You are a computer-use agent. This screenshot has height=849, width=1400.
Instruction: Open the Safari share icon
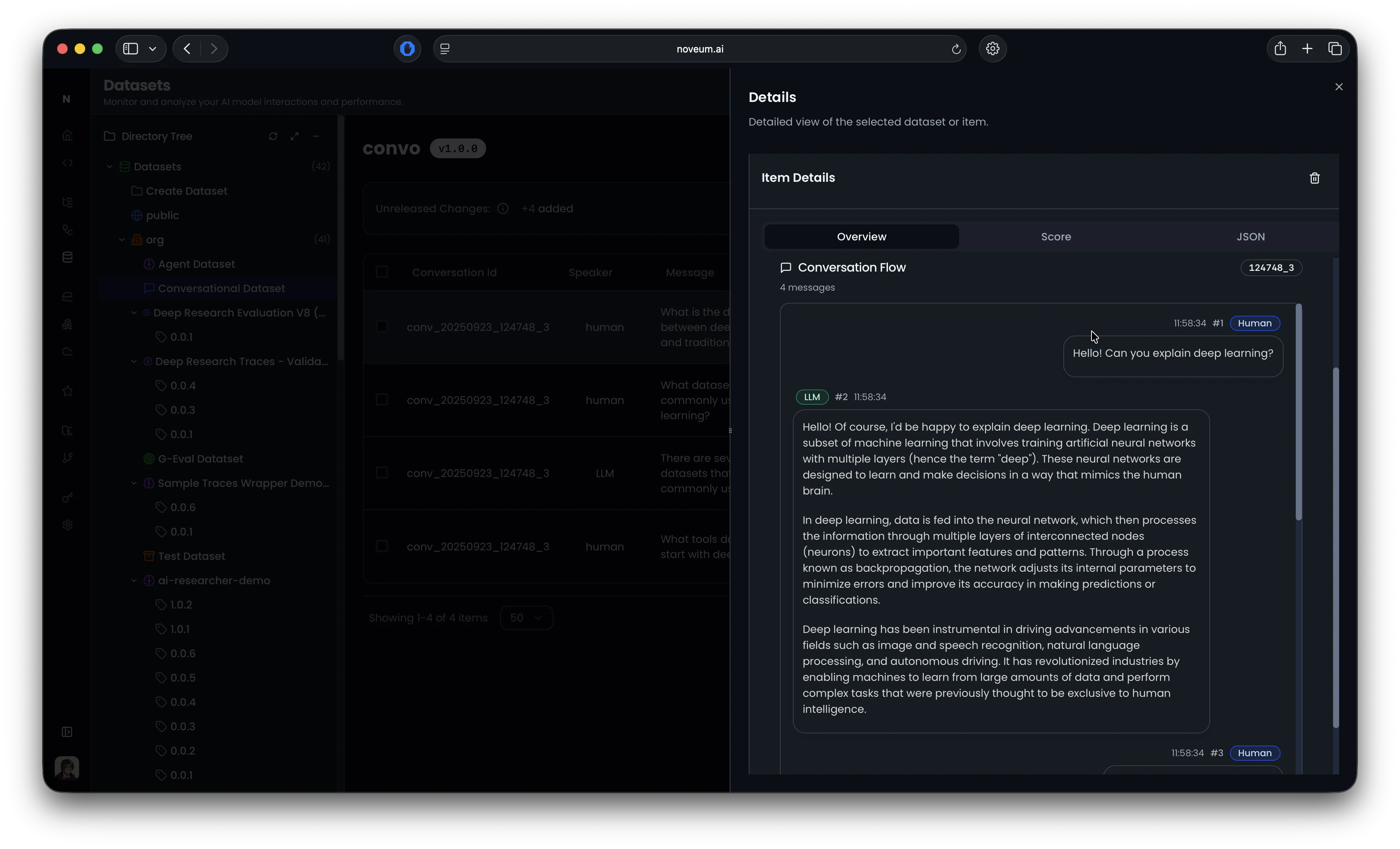1279,49
